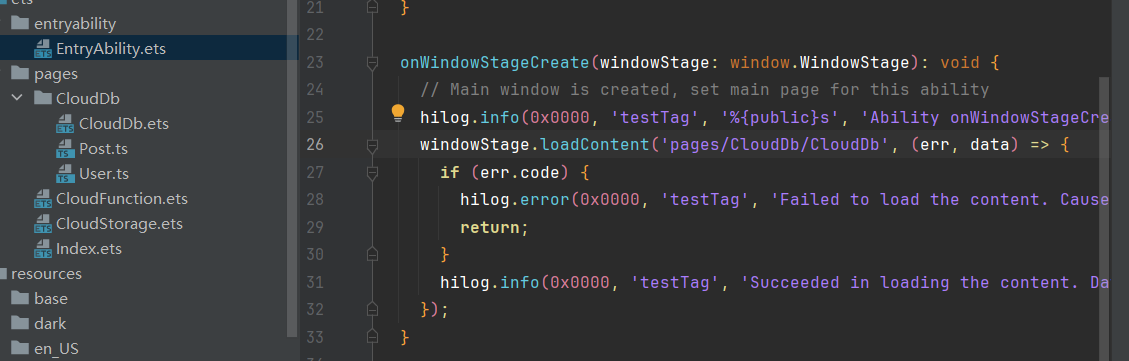Click the loadContent method call
This screenshot has width=1129, height=361.
[595, 145]
